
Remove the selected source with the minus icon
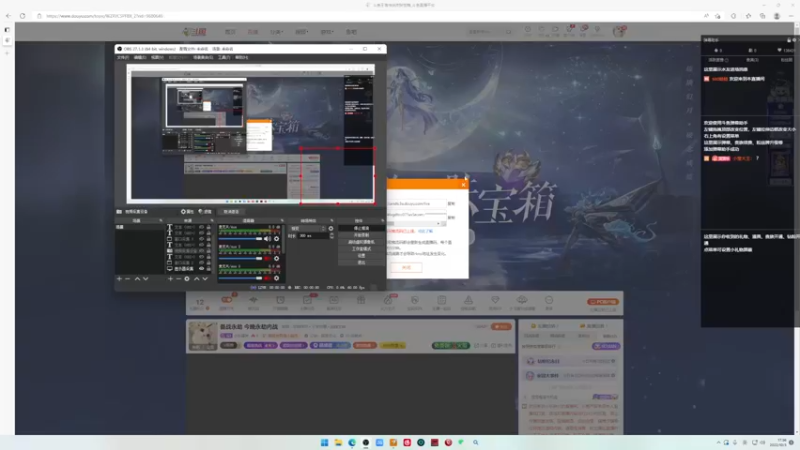point(179,279)
